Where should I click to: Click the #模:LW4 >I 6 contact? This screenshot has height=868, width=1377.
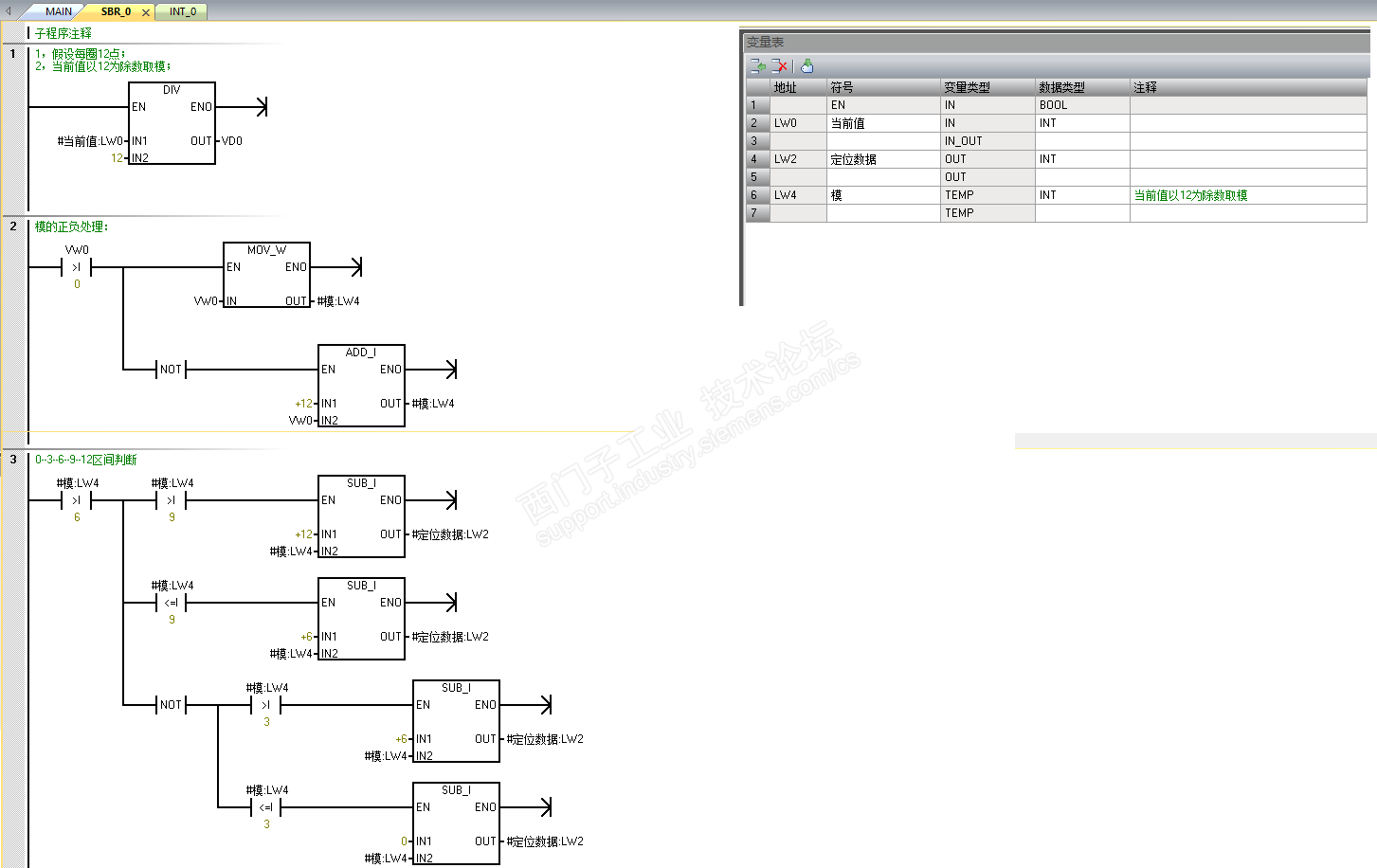77,500
